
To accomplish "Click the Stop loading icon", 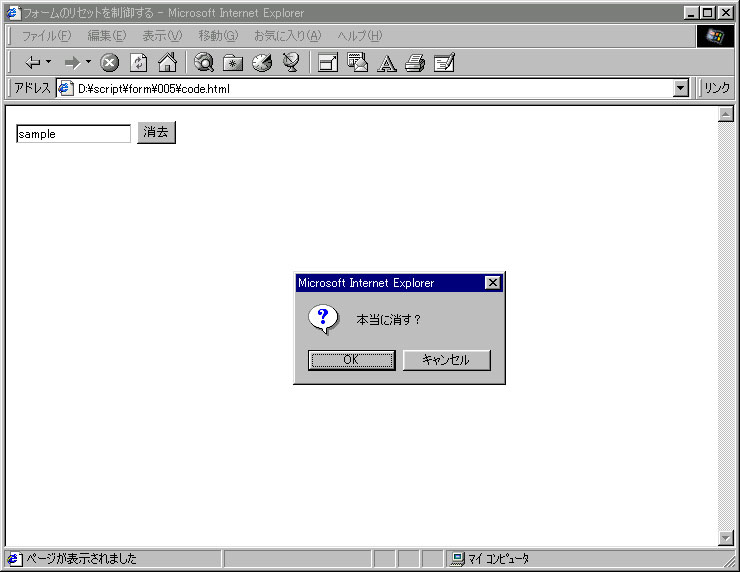I will pyautogui.click(x=109, y=62).
